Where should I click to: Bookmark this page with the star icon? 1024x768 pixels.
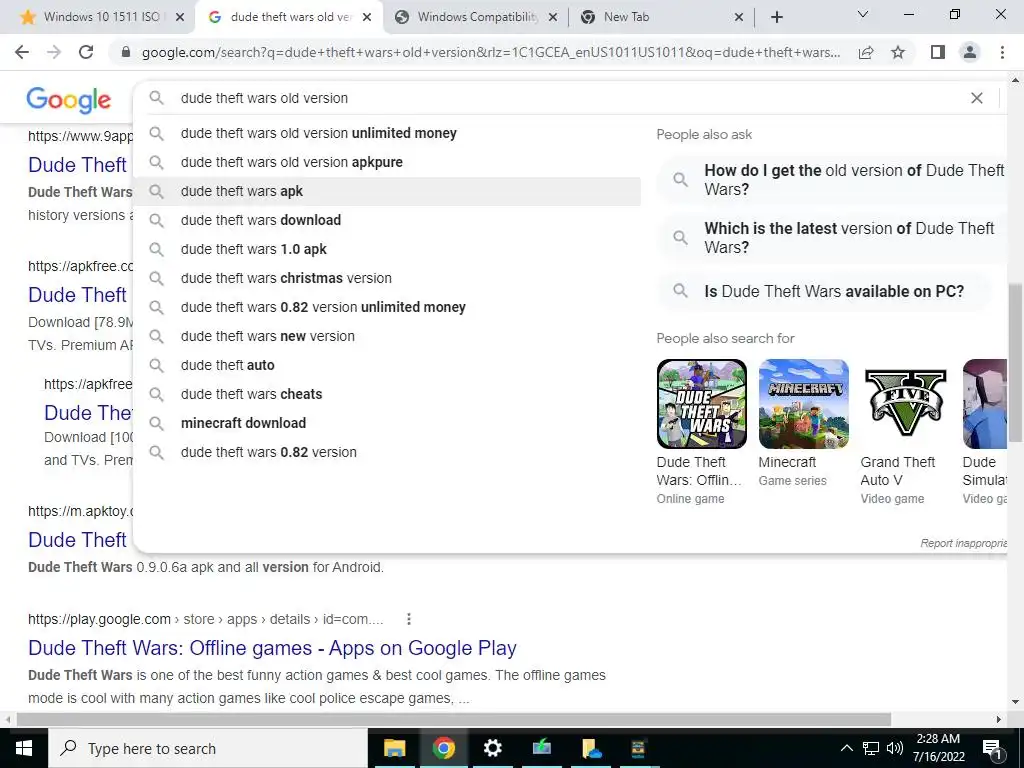(898, 52)
